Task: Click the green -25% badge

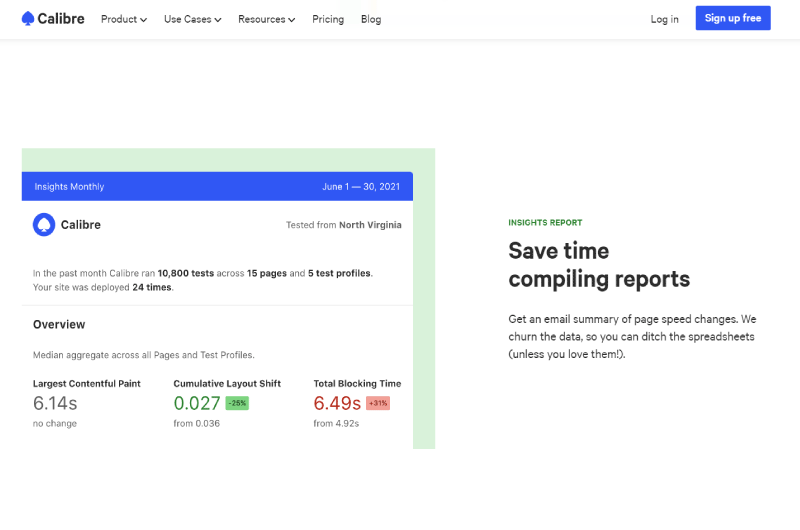Action: coord(237,403)
